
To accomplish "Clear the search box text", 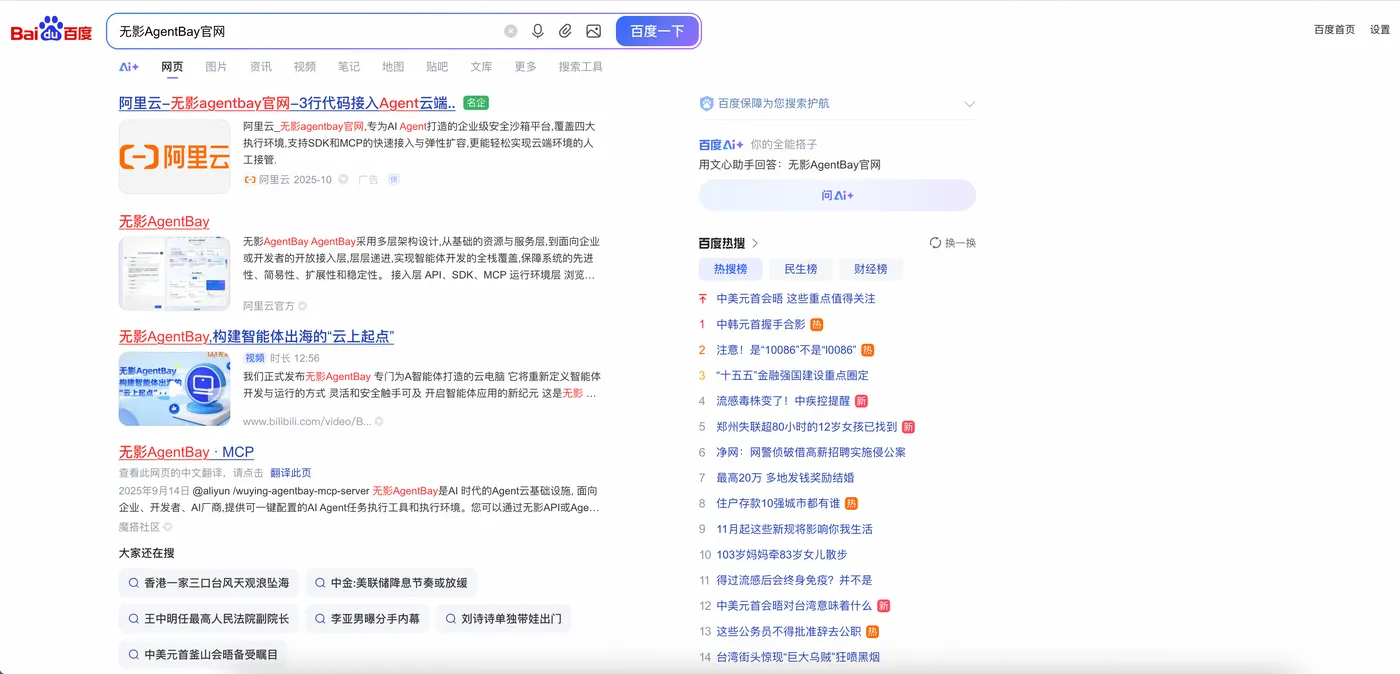I will click(x=510, y=31).
